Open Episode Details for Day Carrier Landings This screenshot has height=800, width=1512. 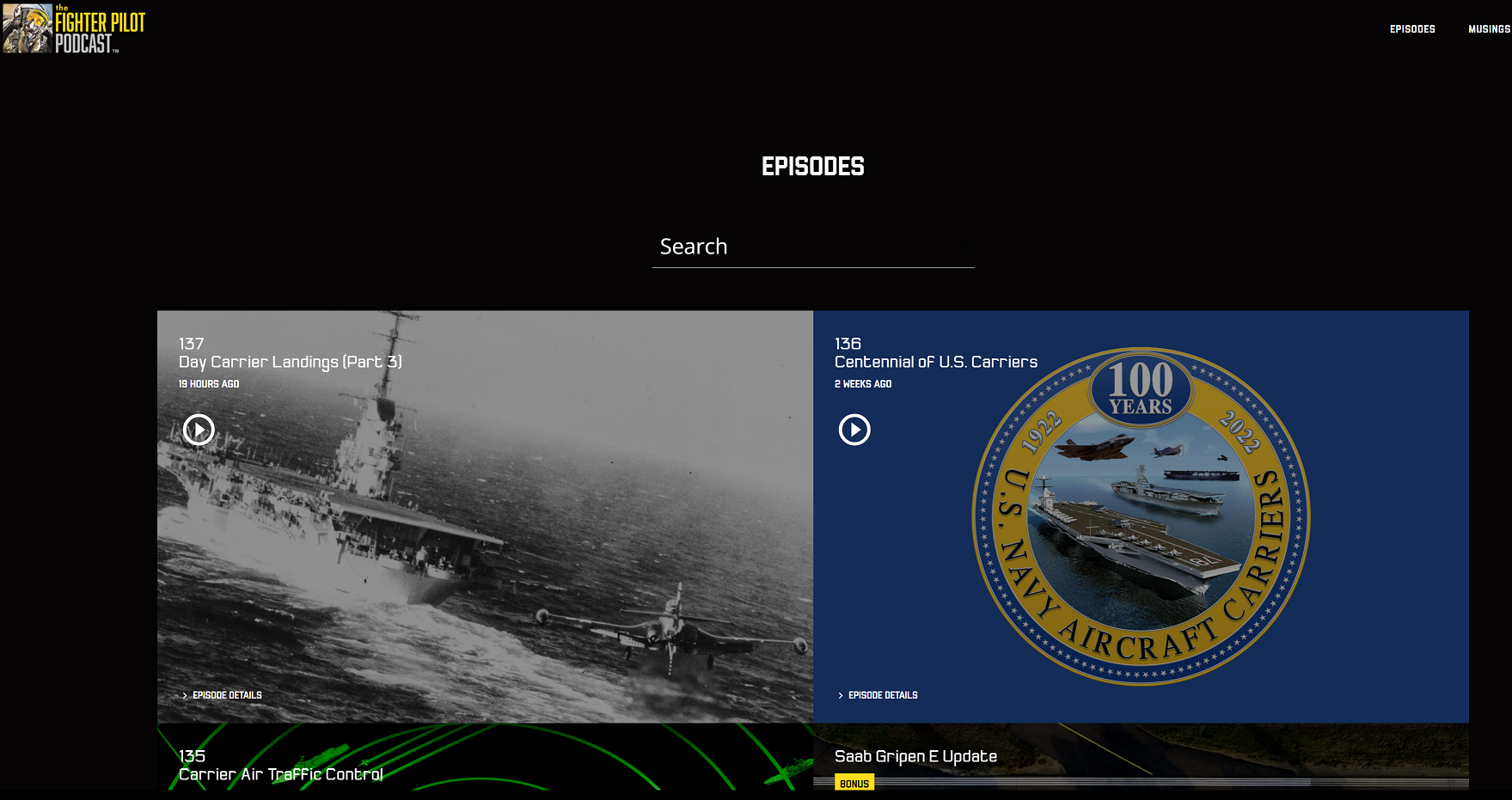click(228, 694)
